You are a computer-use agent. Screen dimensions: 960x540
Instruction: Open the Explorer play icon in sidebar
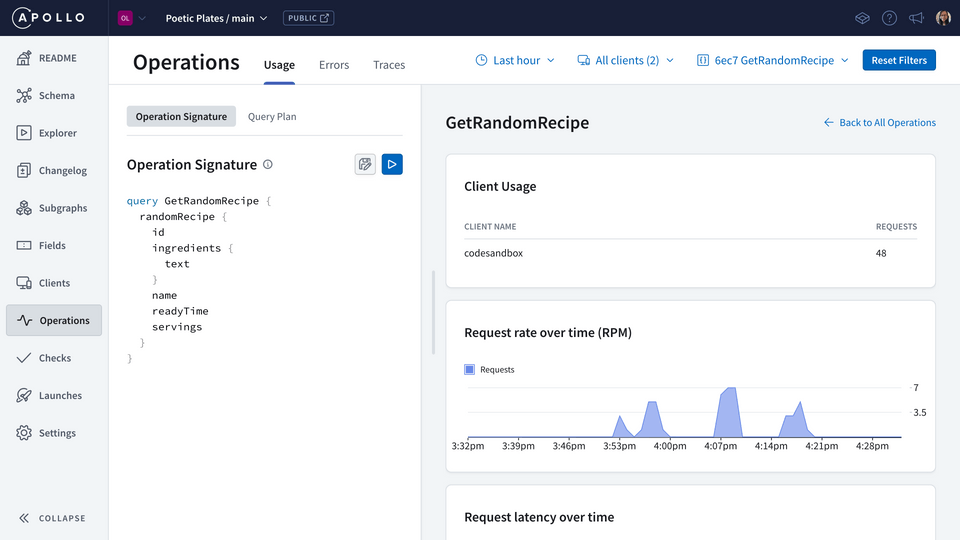(x=24, y=133)
